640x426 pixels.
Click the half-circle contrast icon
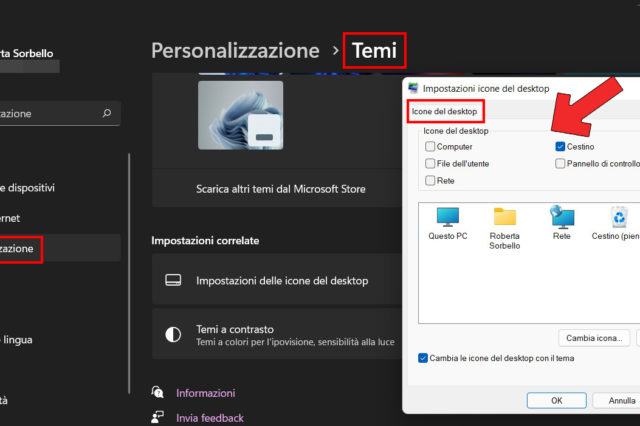coord(173,335)
